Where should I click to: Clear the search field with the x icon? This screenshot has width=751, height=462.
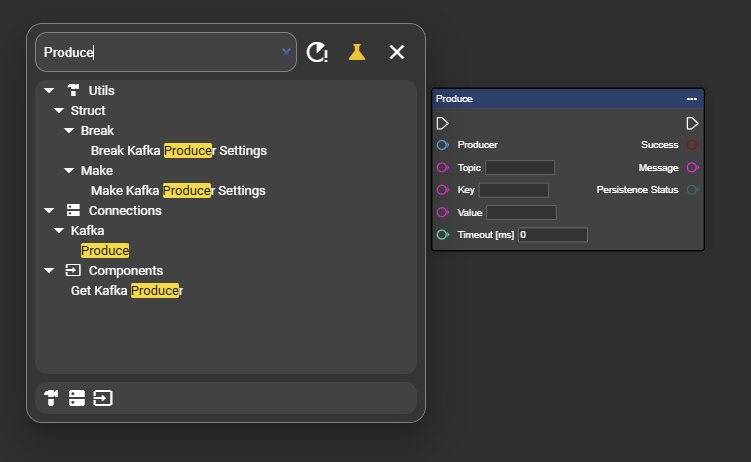[x=286, y=52]
